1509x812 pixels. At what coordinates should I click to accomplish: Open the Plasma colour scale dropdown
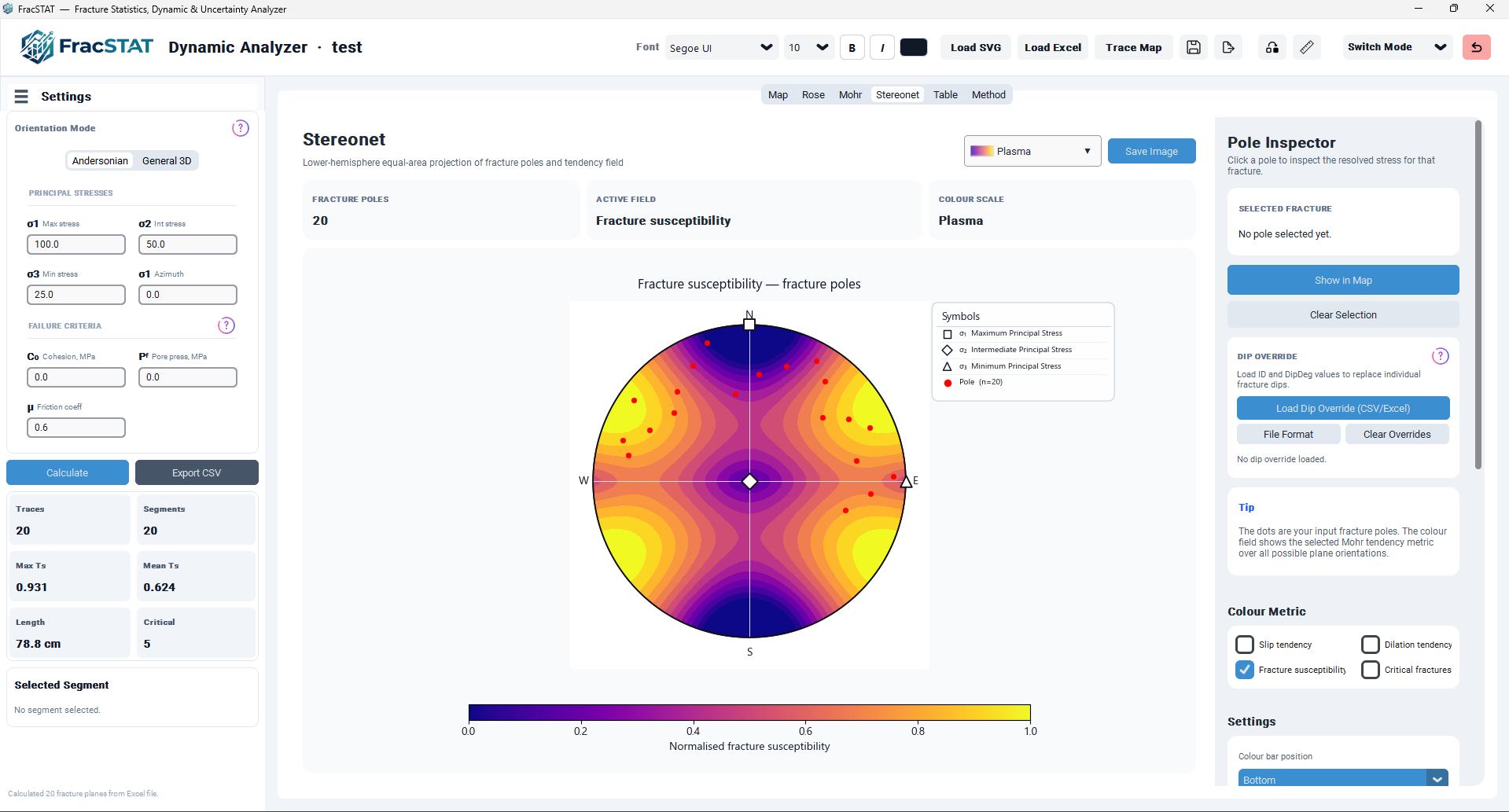pos(1032,151)
